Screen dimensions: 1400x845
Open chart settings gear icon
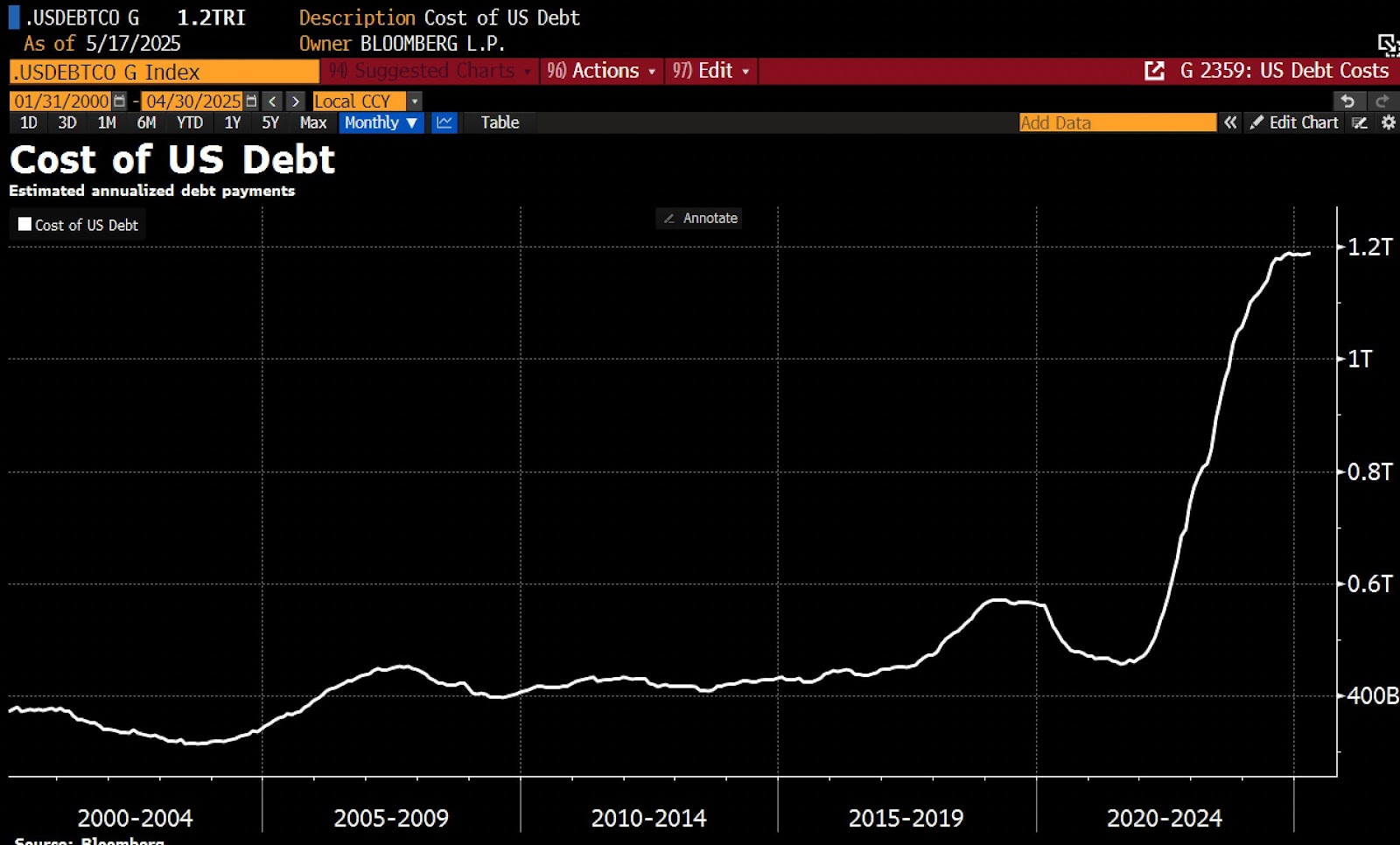click(1388, 122)
